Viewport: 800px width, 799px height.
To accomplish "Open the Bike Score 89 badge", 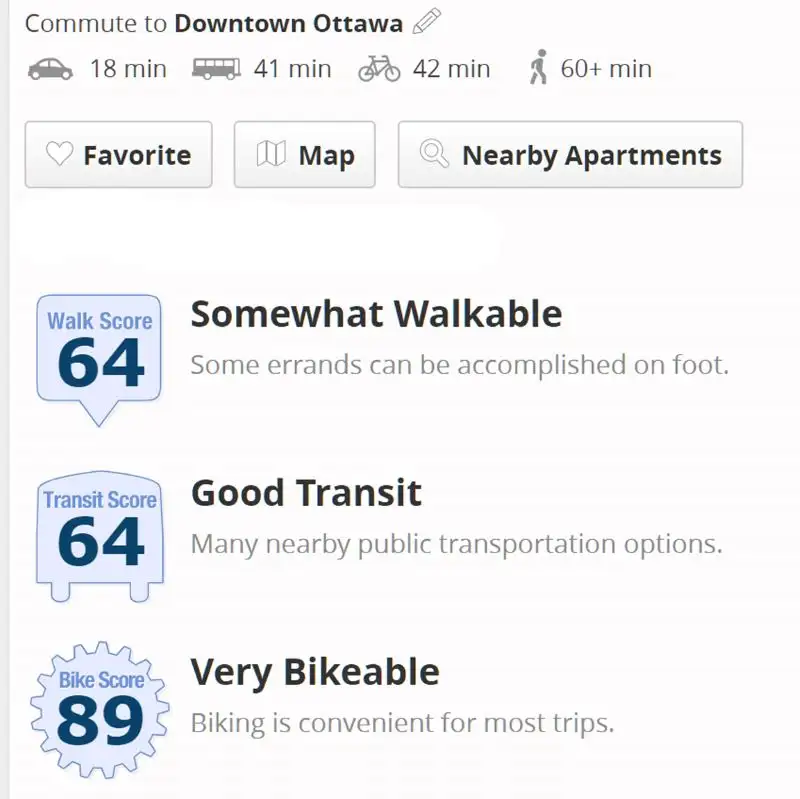I will coord(99,708).
